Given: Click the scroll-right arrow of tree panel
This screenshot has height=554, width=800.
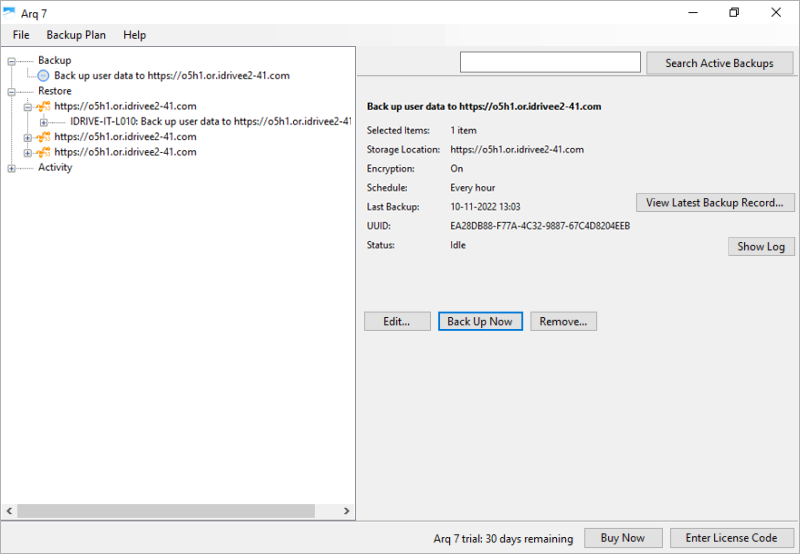Looking at the screenshot, I should pyautogui.click(x=346, y=511).
